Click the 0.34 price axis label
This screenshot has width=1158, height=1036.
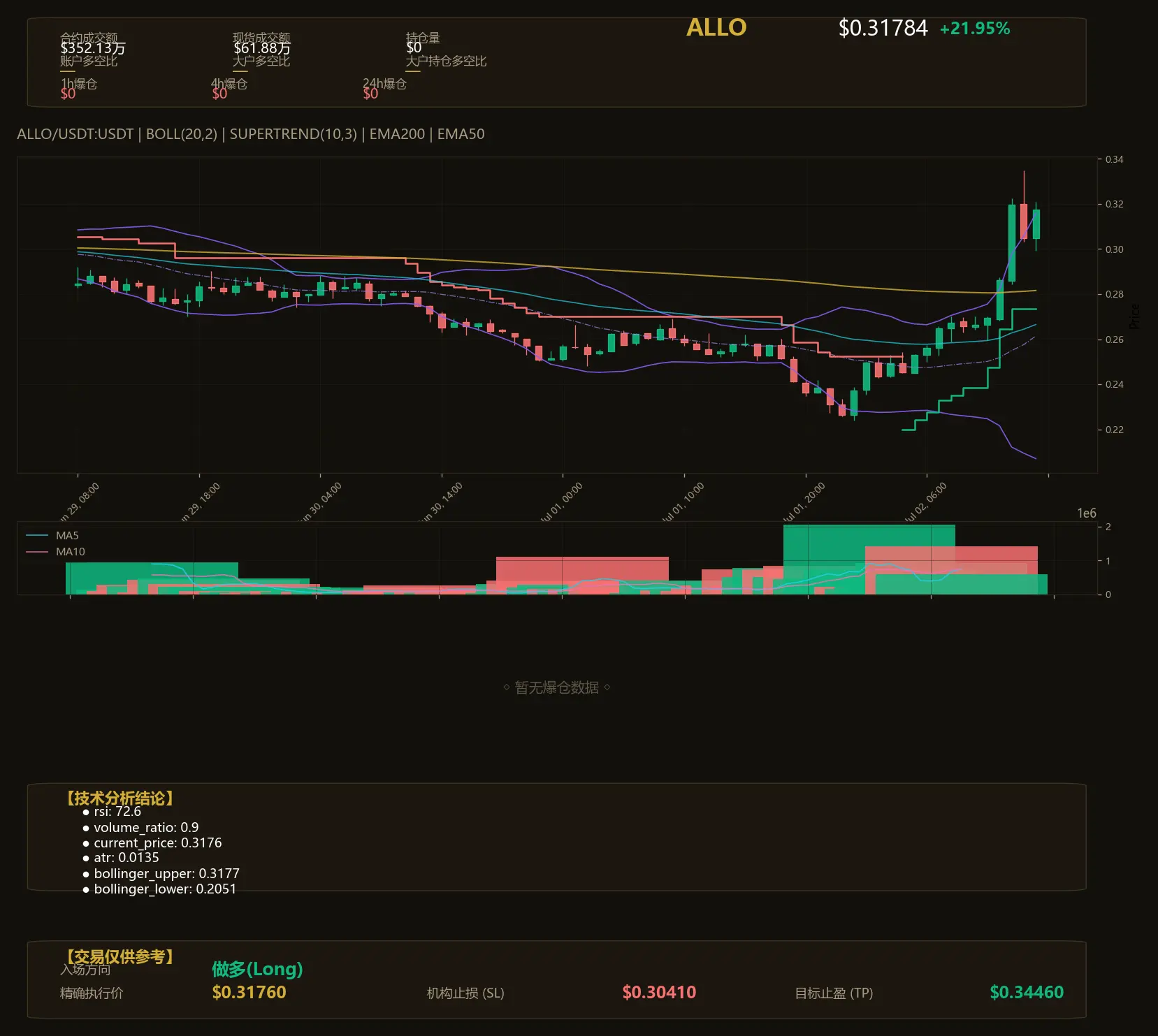click(1114, 159)
